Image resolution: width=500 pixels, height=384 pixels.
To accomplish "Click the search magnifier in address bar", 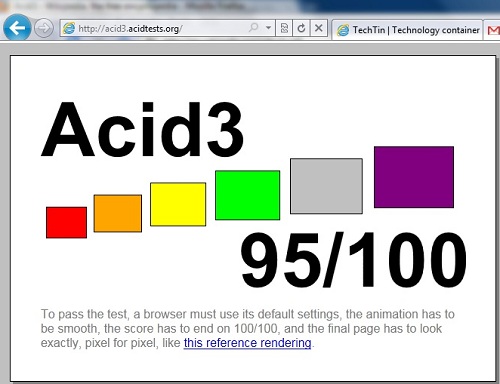I will (254, 28).
